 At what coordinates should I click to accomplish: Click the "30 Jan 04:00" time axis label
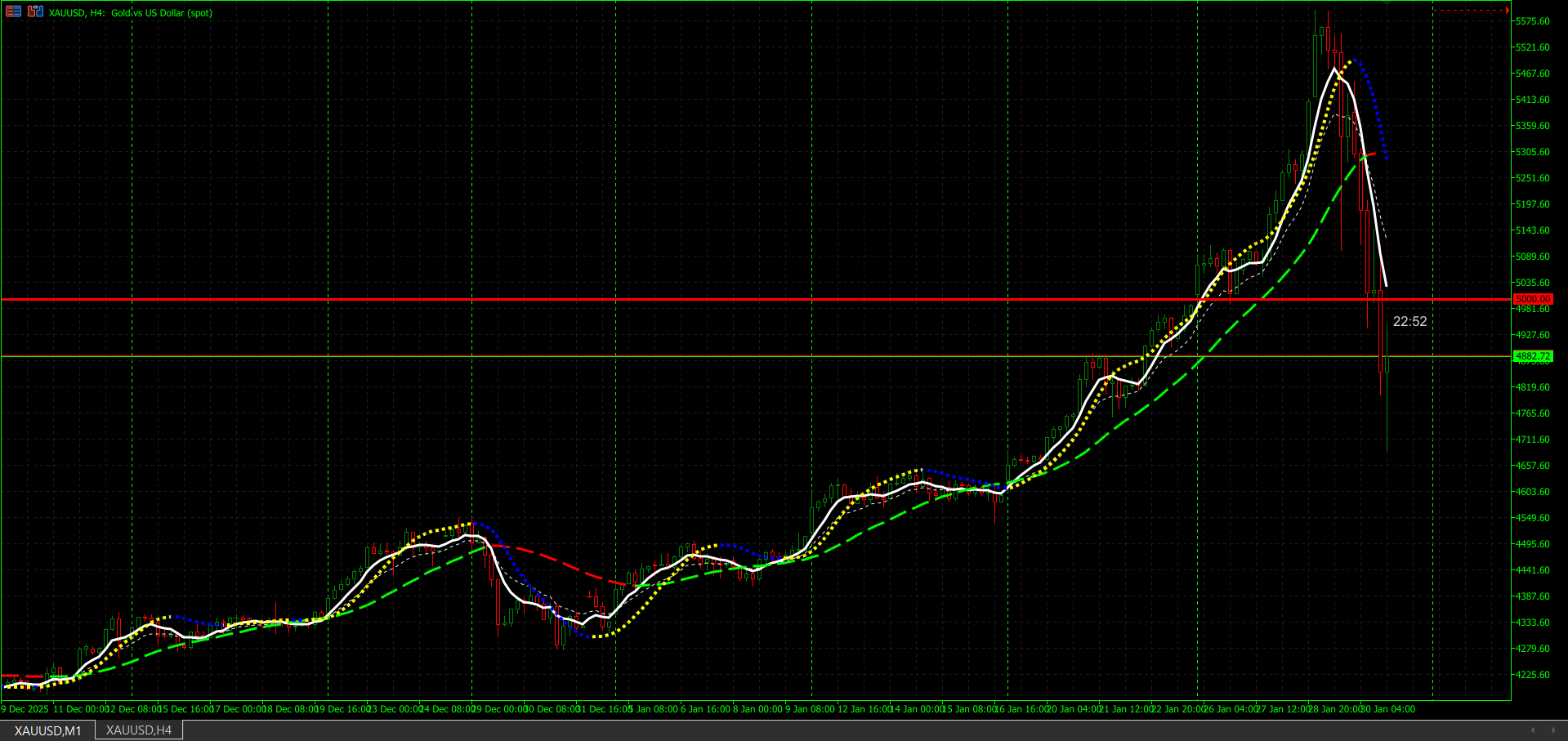(x=1387, y=709)
